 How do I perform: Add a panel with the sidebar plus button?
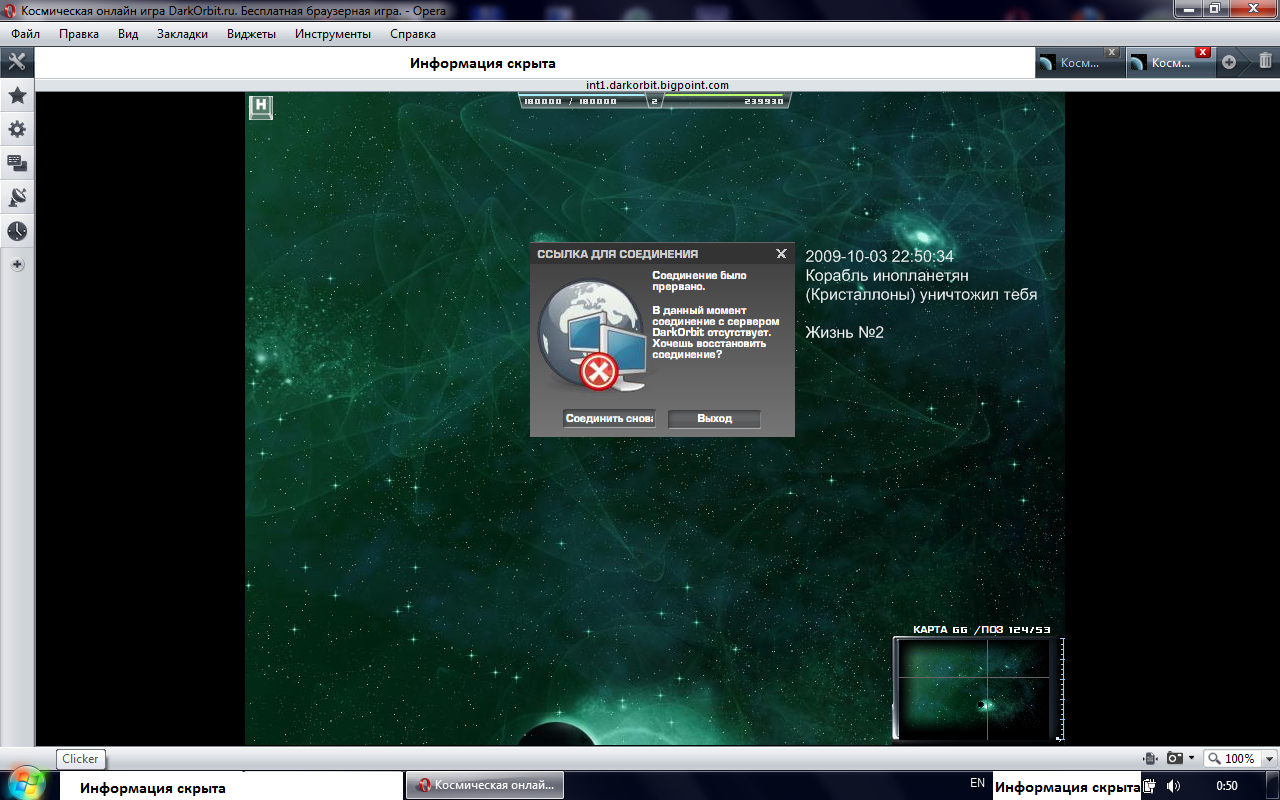[x=17, y=265]
